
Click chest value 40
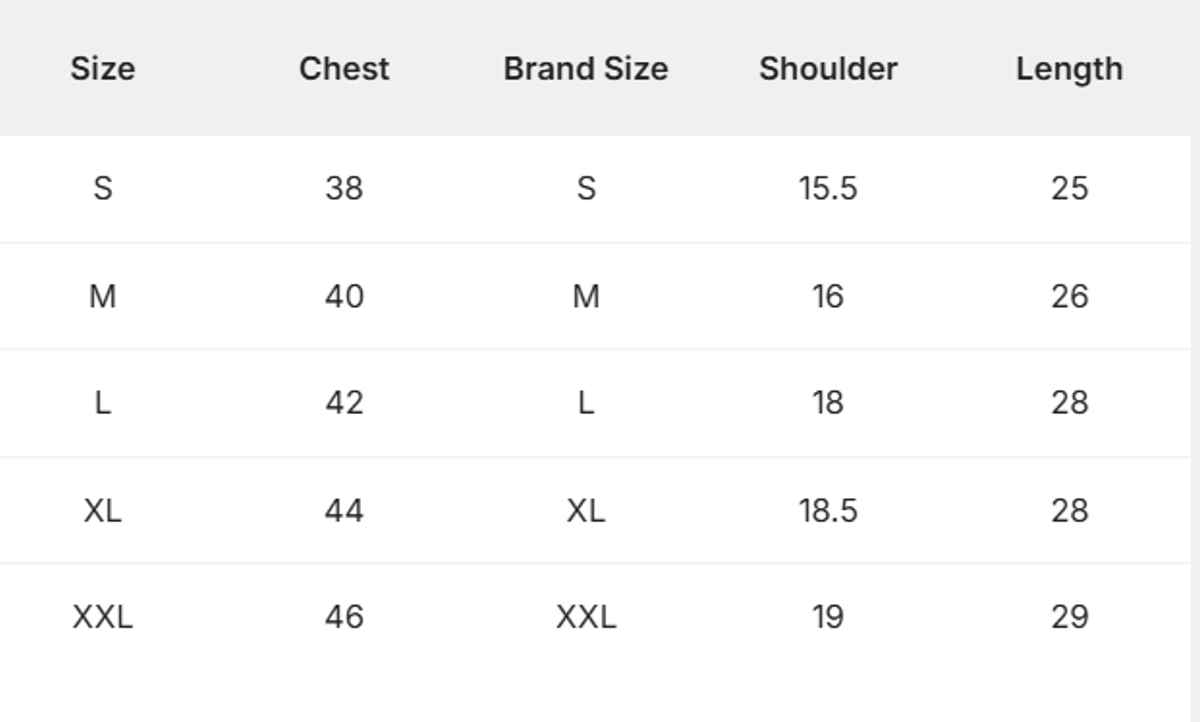coord(344,296)
